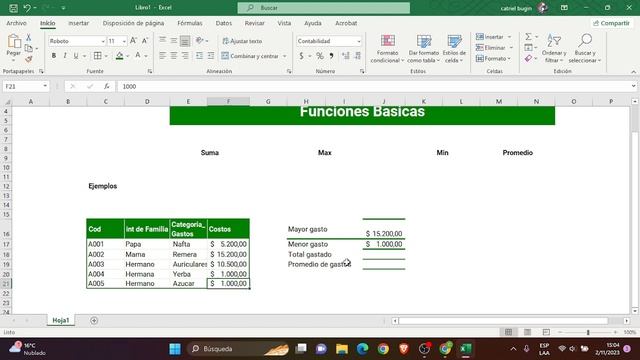Switch to the Datos tab

(x=224, y=23)
